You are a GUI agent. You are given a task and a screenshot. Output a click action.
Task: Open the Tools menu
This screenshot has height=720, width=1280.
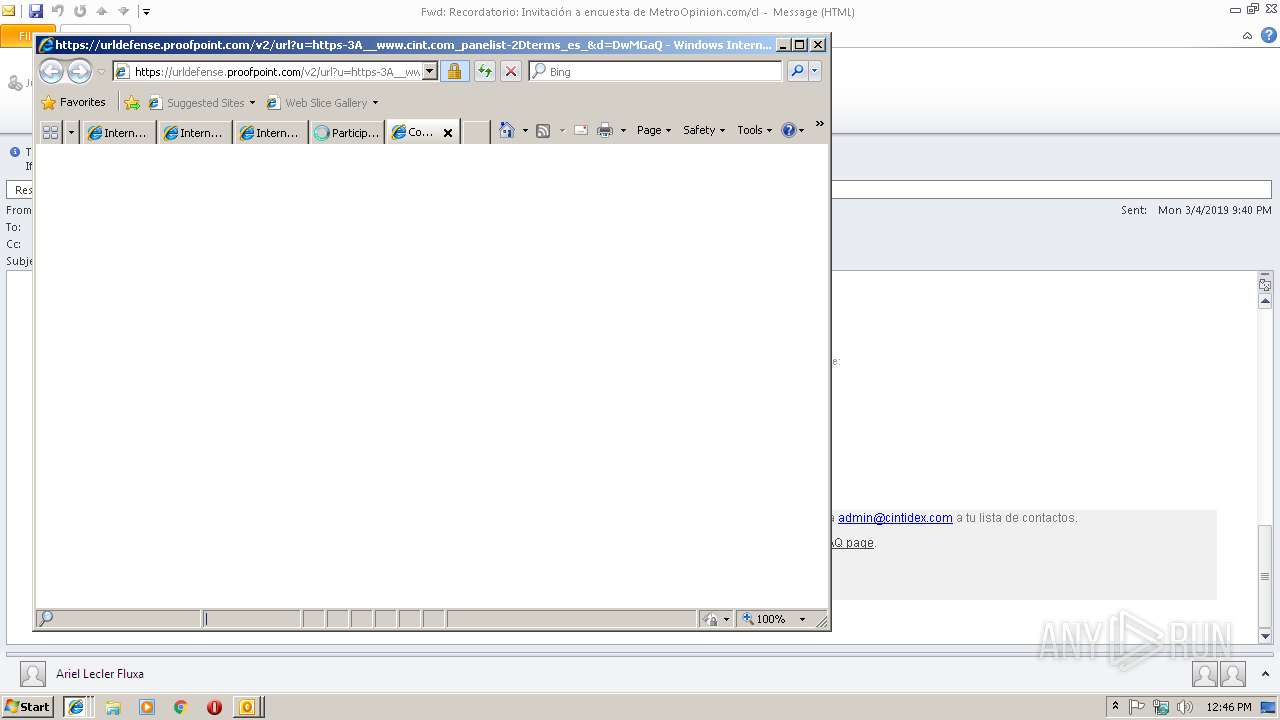point(754,130)
